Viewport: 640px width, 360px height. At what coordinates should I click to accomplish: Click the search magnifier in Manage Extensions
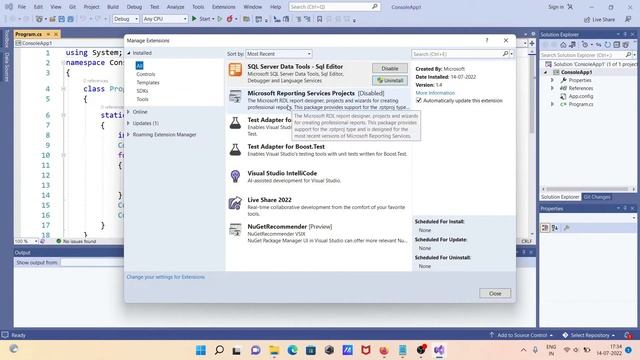tap(505, 54)
